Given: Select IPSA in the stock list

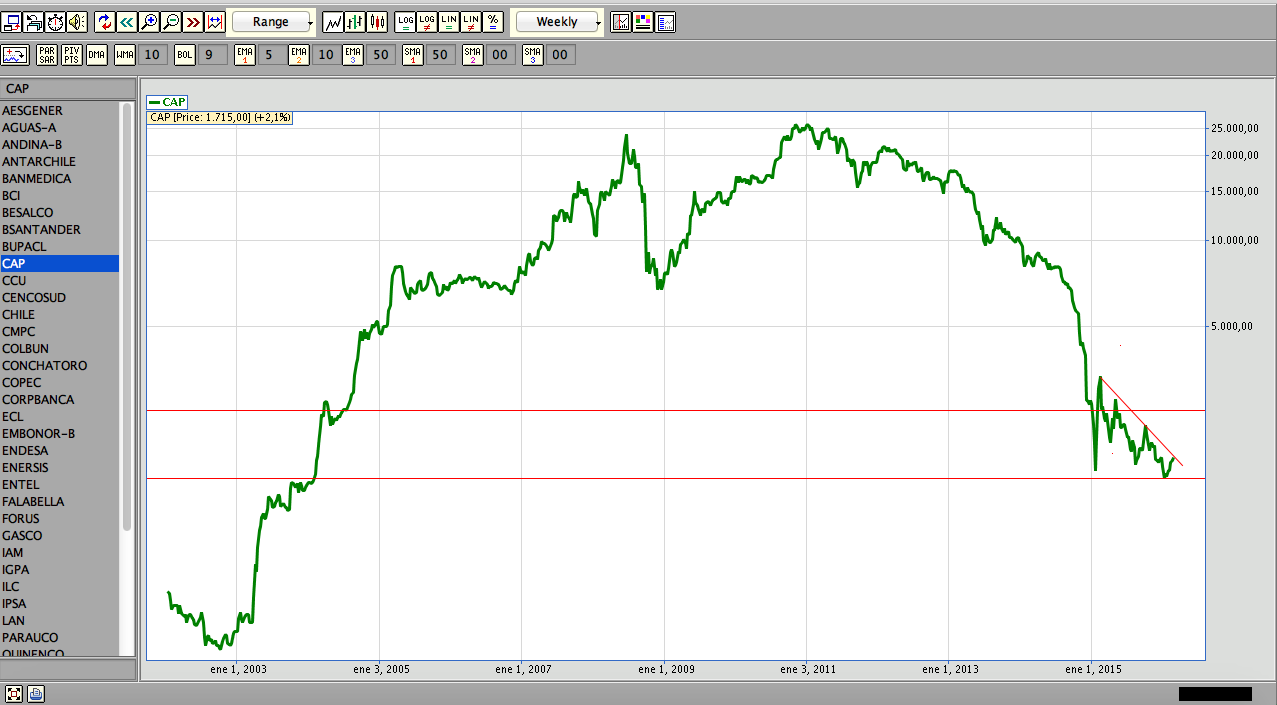Looking at the screenshot, I should click(60, 604).
